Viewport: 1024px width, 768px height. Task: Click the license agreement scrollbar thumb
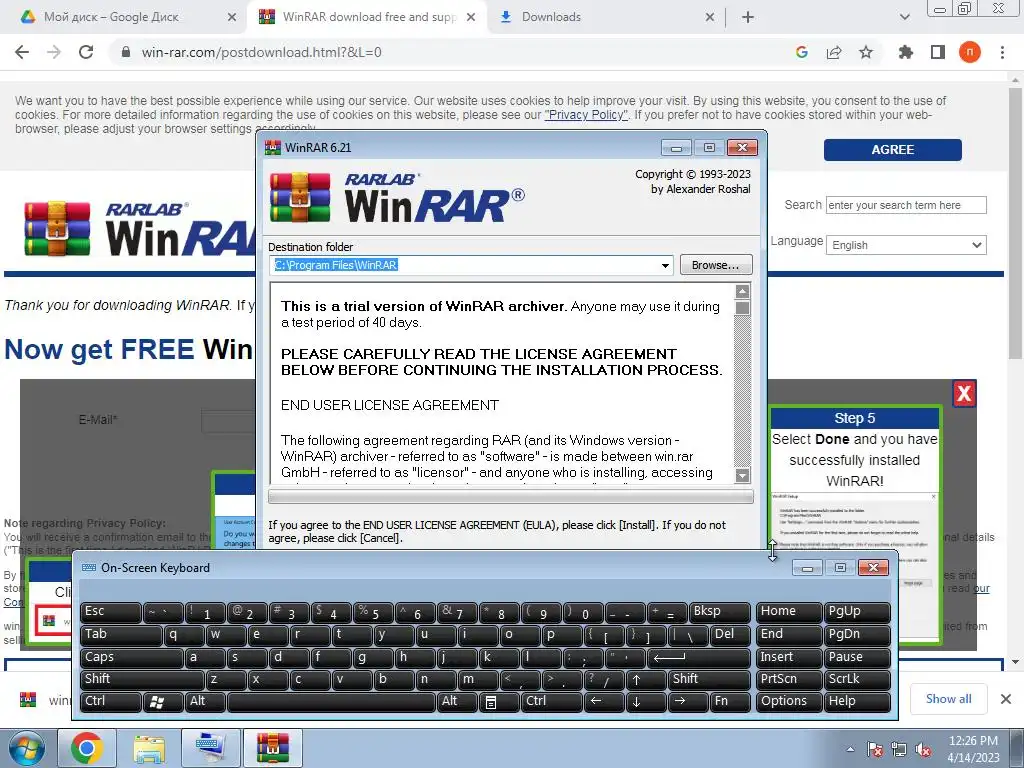point(743,308)
